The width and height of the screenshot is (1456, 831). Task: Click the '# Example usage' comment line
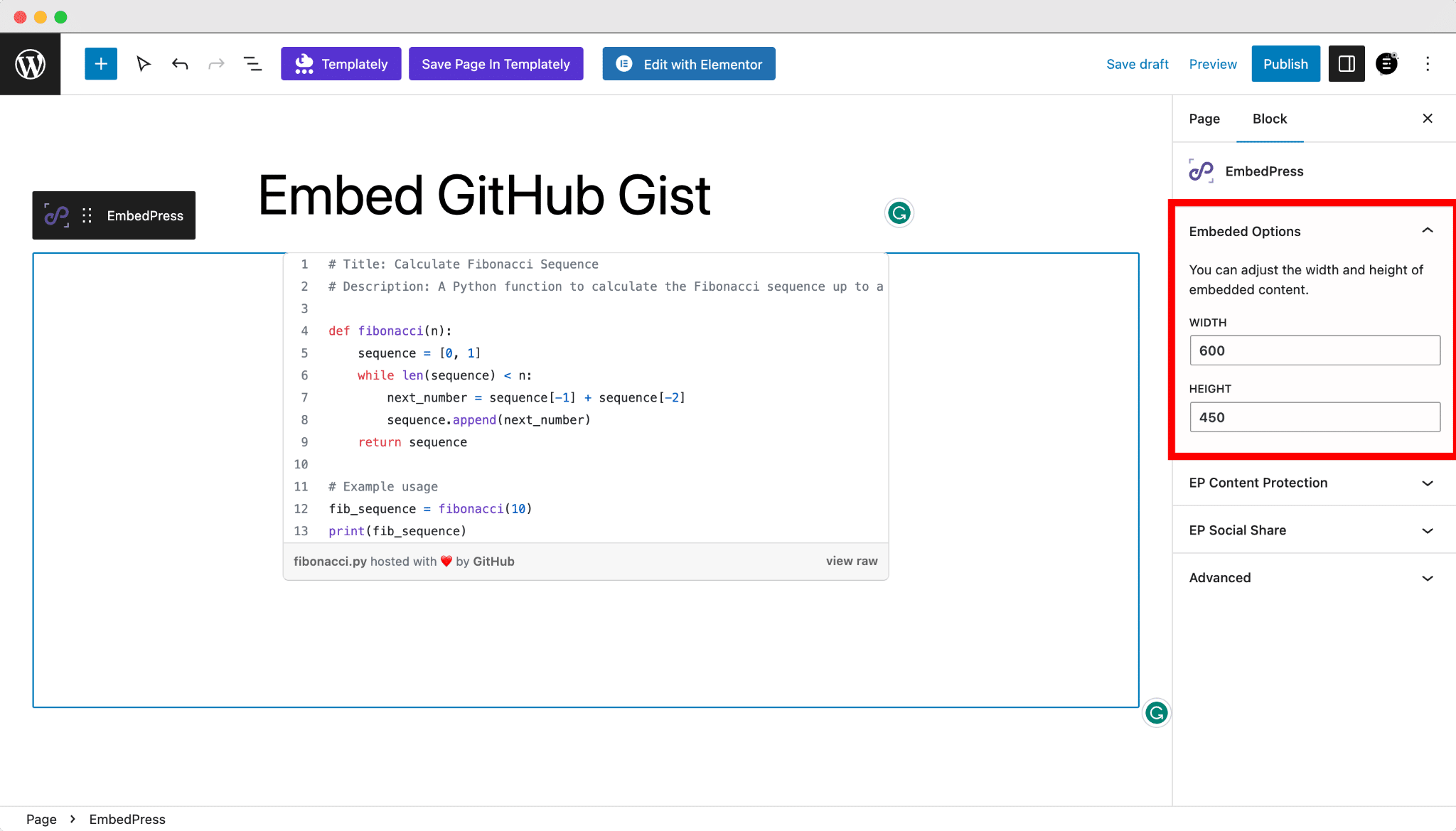(383, 486)
